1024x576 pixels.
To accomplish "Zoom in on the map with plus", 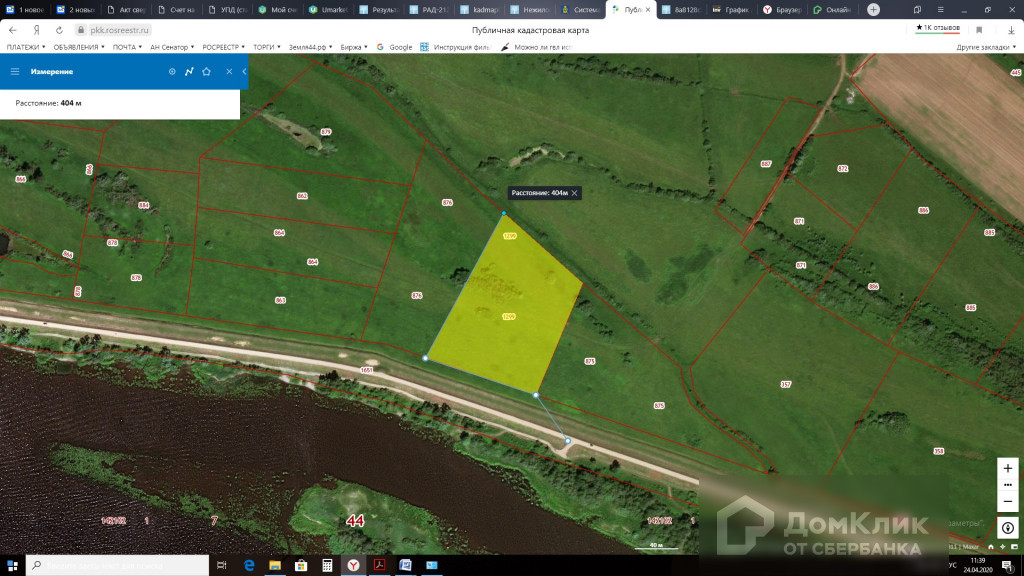I will [1008, 468].
